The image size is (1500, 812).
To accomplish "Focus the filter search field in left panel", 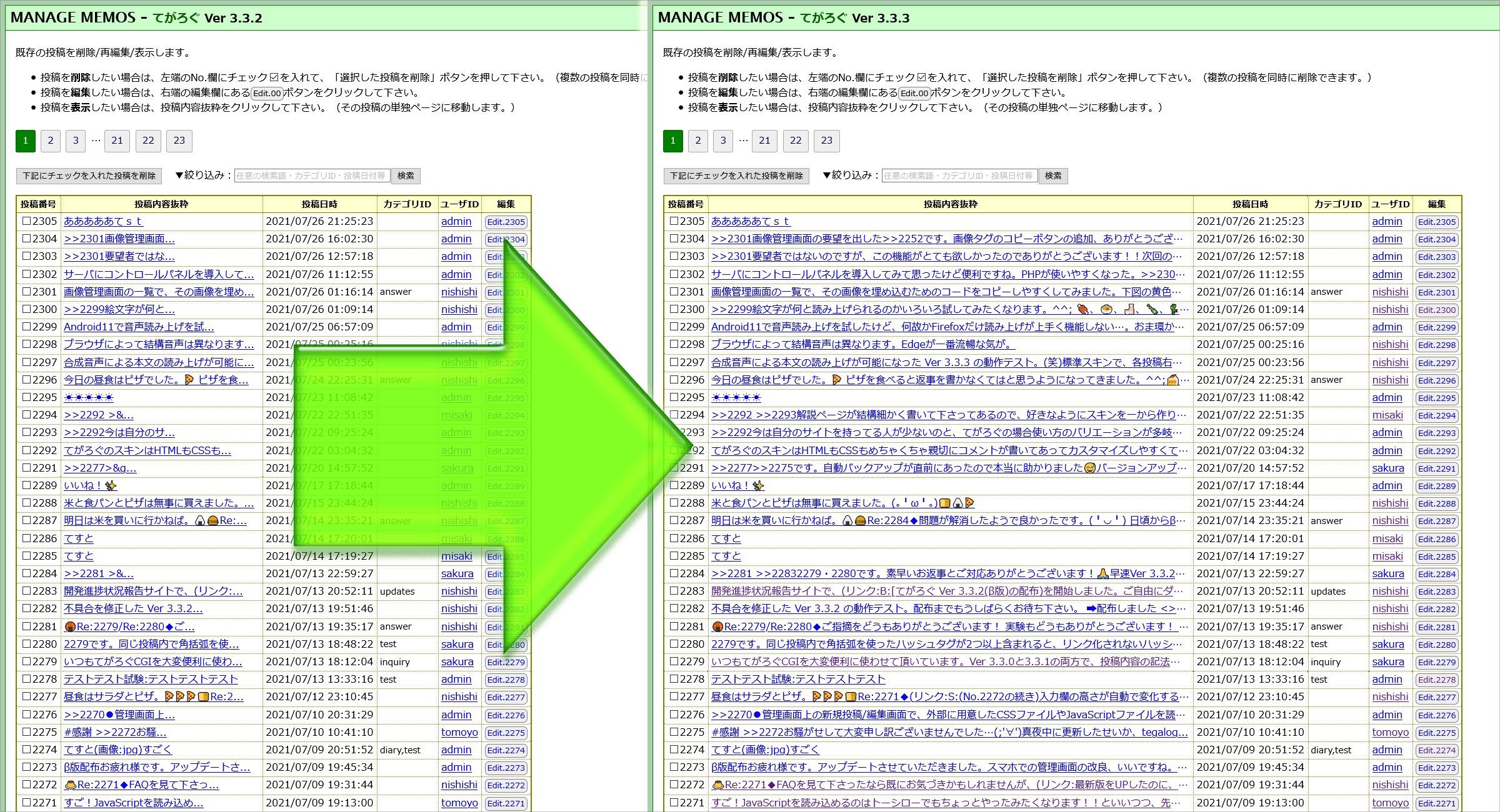I will point(312,176).
